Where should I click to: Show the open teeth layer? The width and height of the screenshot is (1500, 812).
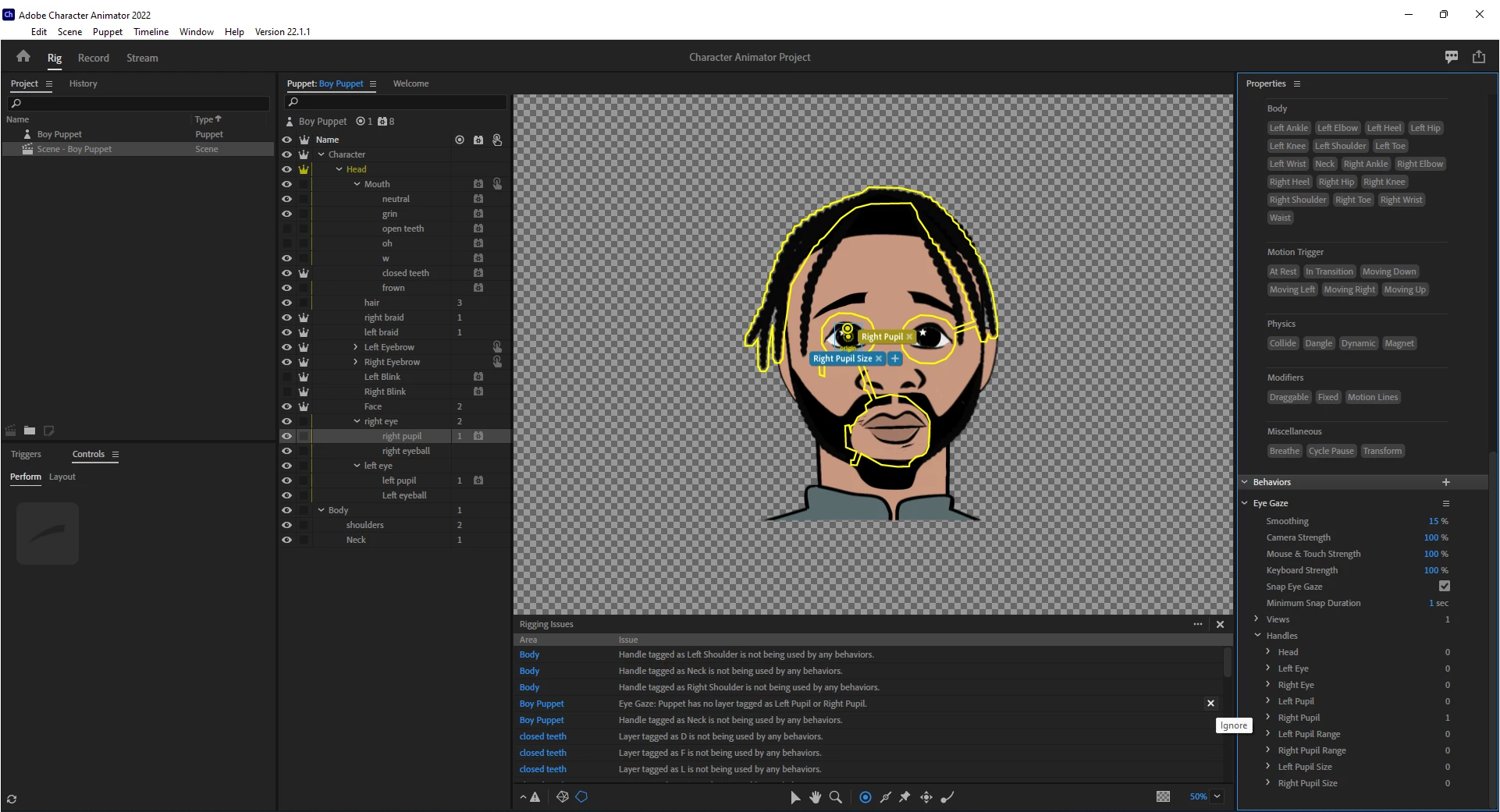point(286,229)
